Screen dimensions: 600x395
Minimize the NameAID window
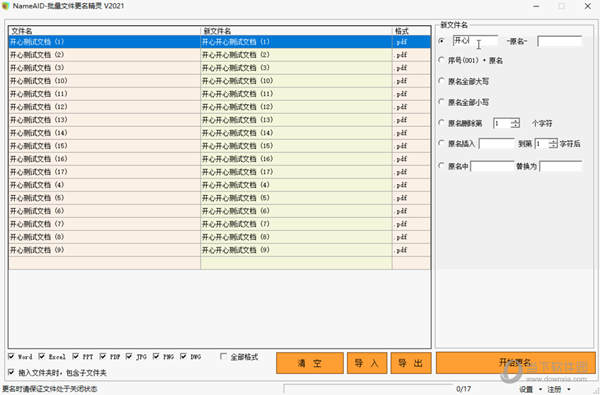536,6
